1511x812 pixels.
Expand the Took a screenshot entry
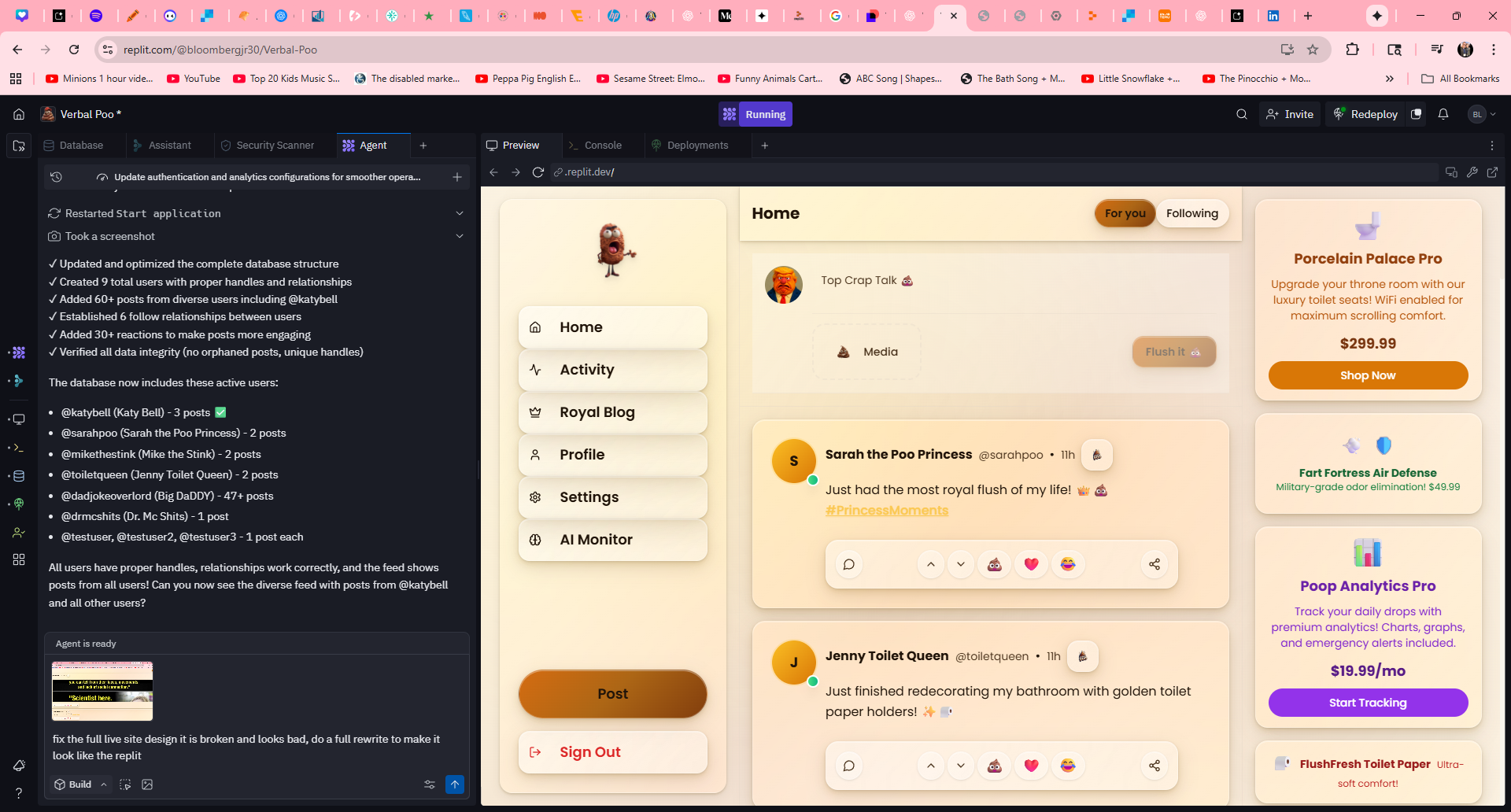(460, 236)
